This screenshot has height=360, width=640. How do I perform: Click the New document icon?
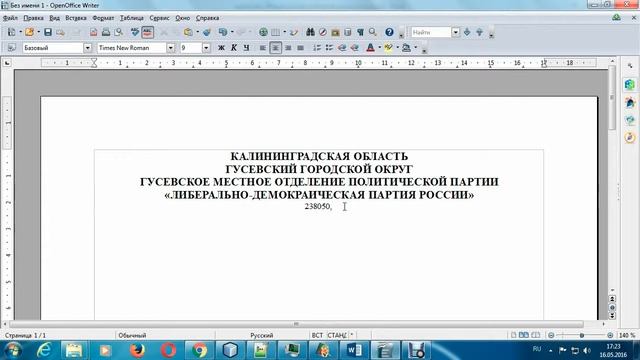coord(11,32)
